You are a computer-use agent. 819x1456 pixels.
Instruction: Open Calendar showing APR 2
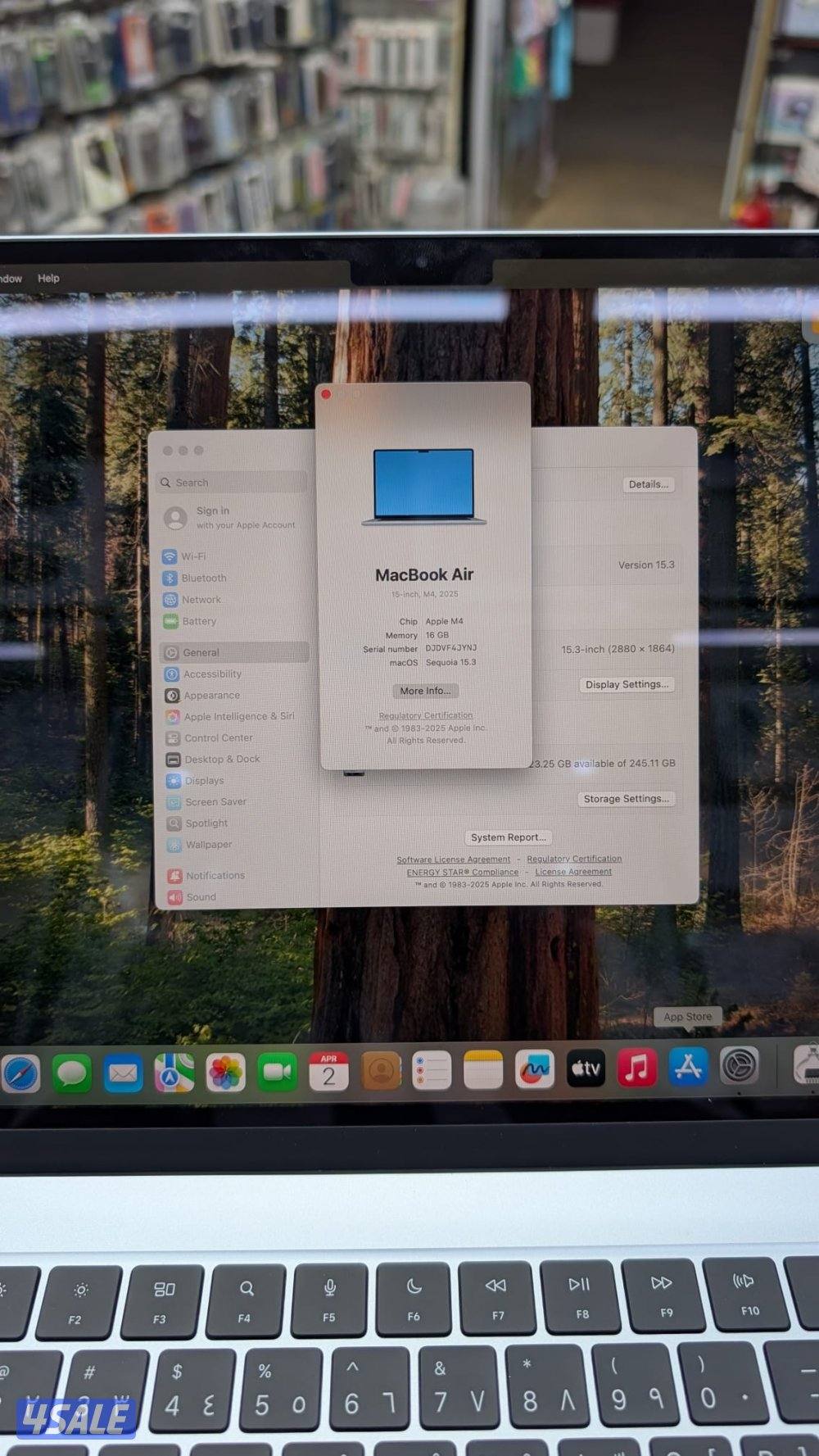coord(328,1071)
